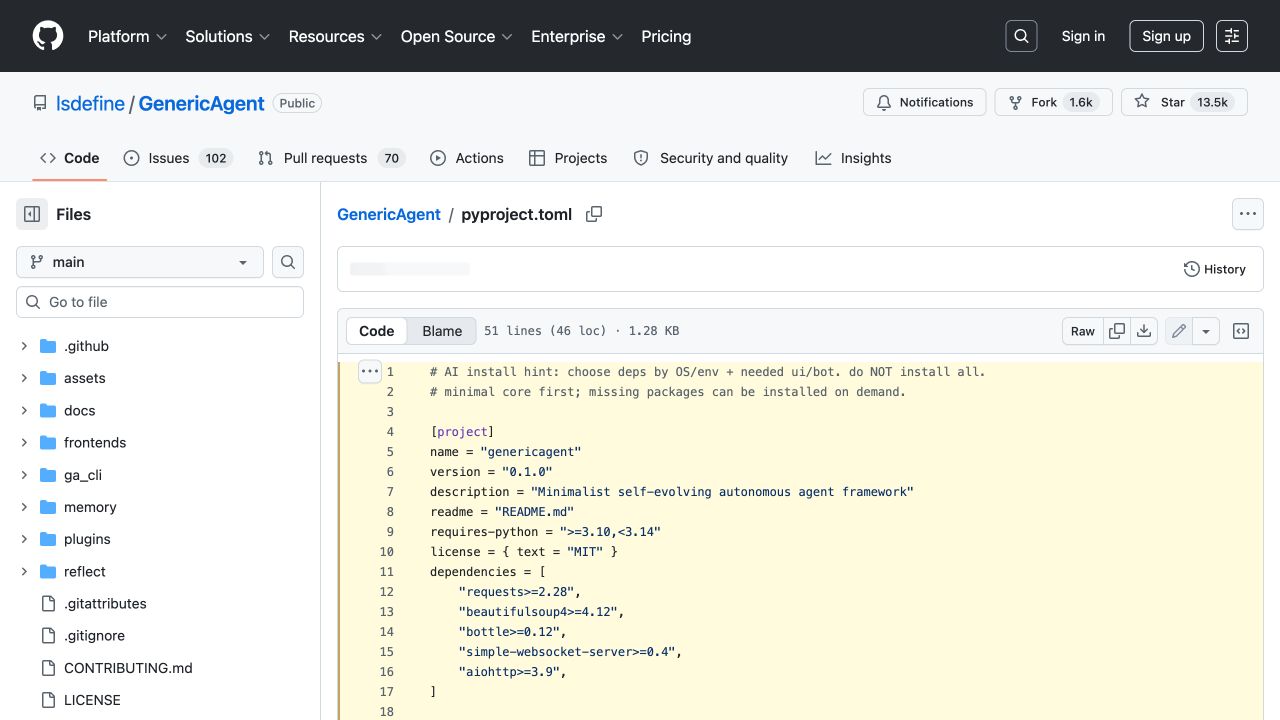
Task: Open the .gitattributes file
Action: [x=105, y=603]
